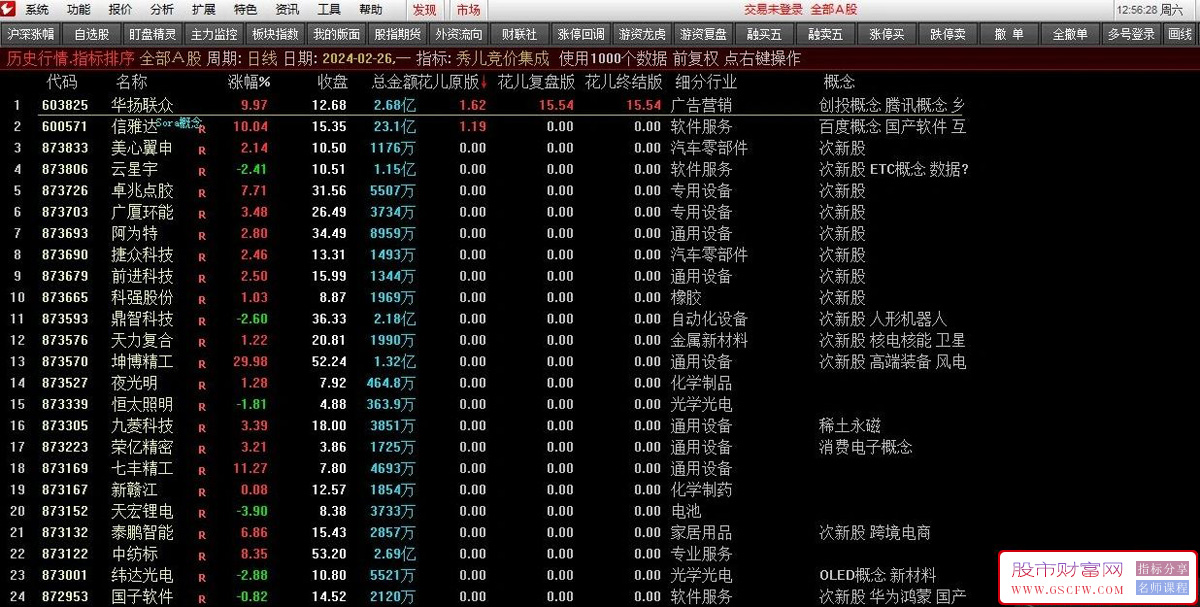Open the 系统 menu
This screenshot has width=1200, height=607.
37,9
